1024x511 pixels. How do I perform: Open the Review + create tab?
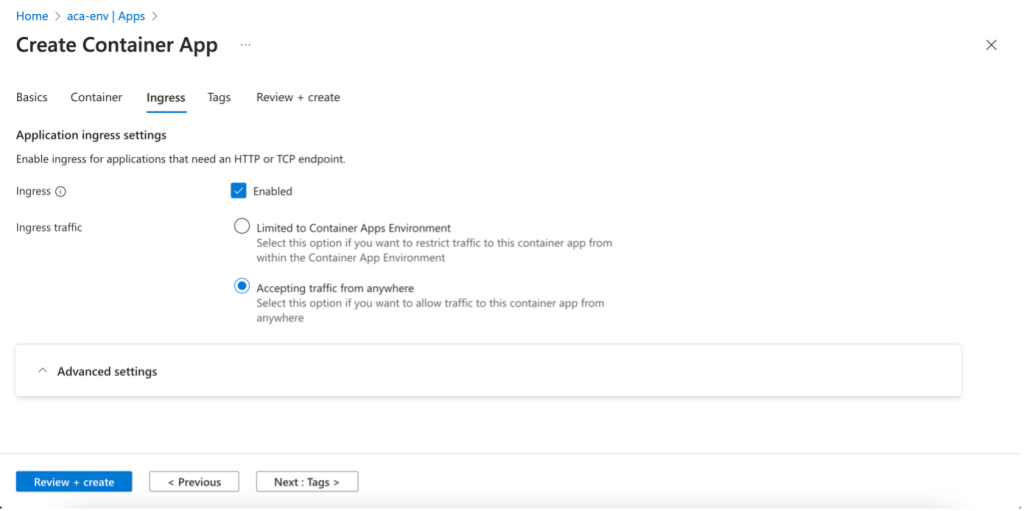(298, 97)
